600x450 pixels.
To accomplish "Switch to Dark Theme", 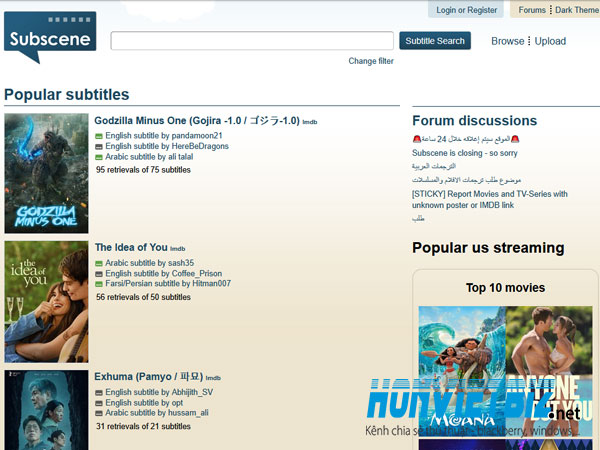I will pos(577,10).
